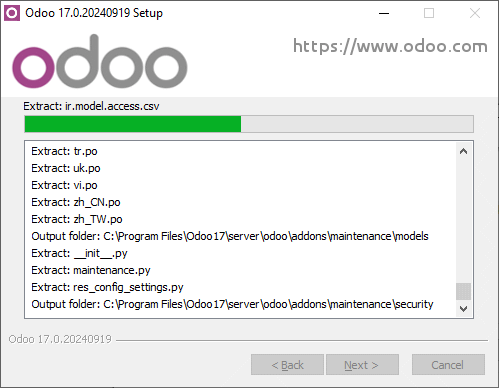The image size is (499, 388).
Task: Click the 'Extract: ir.model.access.csv' status label
Action: [x=91, y=106]
